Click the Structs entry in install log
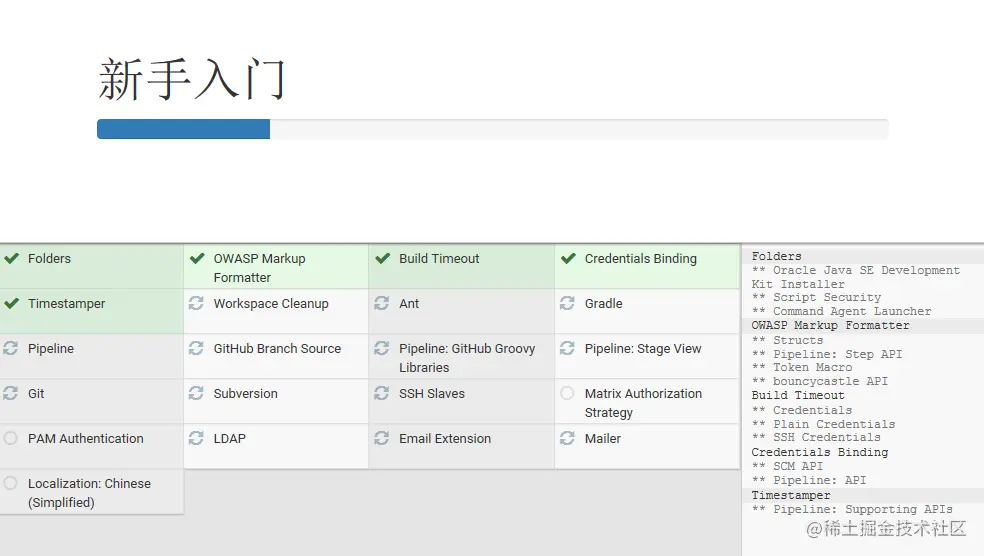The height and width of the screenshot is (556, 984). click(788, 340)
